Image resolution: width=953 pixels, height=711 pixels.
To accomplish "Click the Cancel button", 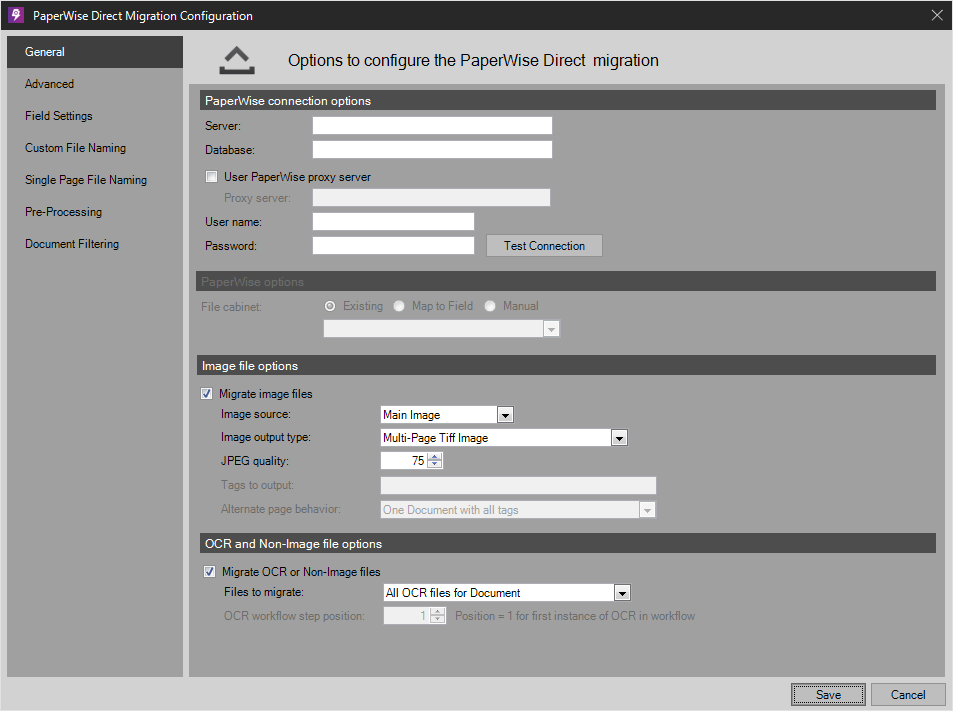I will click(x=908, y=695).
